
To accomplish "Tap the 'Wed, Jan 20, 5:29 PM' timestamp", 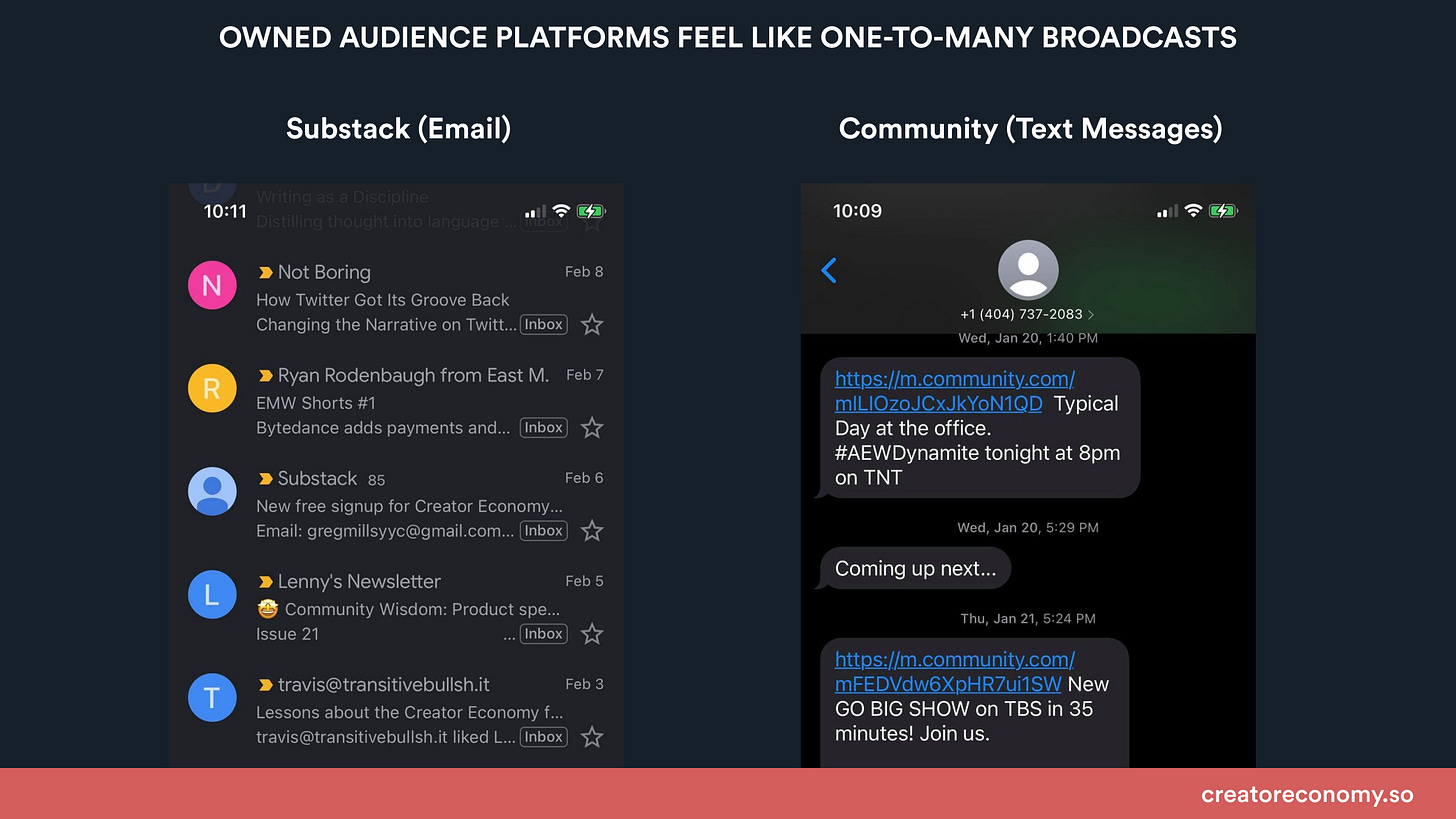I will click(x=1028, y=527).
